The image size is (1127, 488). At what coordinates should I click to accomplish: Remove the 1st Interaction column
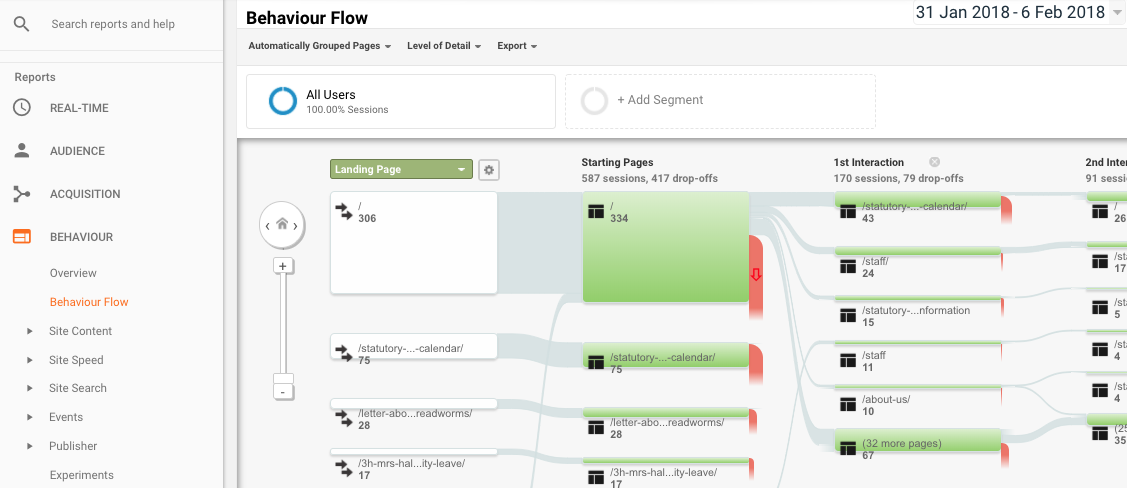tap(934, 162)
